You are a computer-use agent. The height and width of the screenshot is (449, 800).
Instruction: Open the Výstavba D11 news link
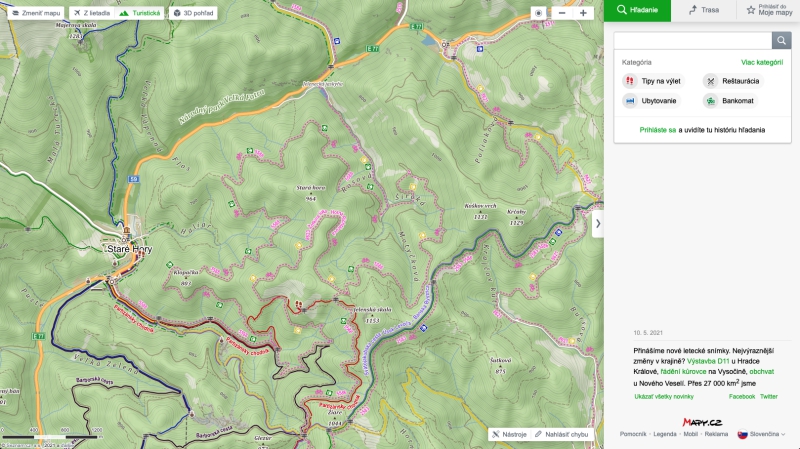[708, 361]
